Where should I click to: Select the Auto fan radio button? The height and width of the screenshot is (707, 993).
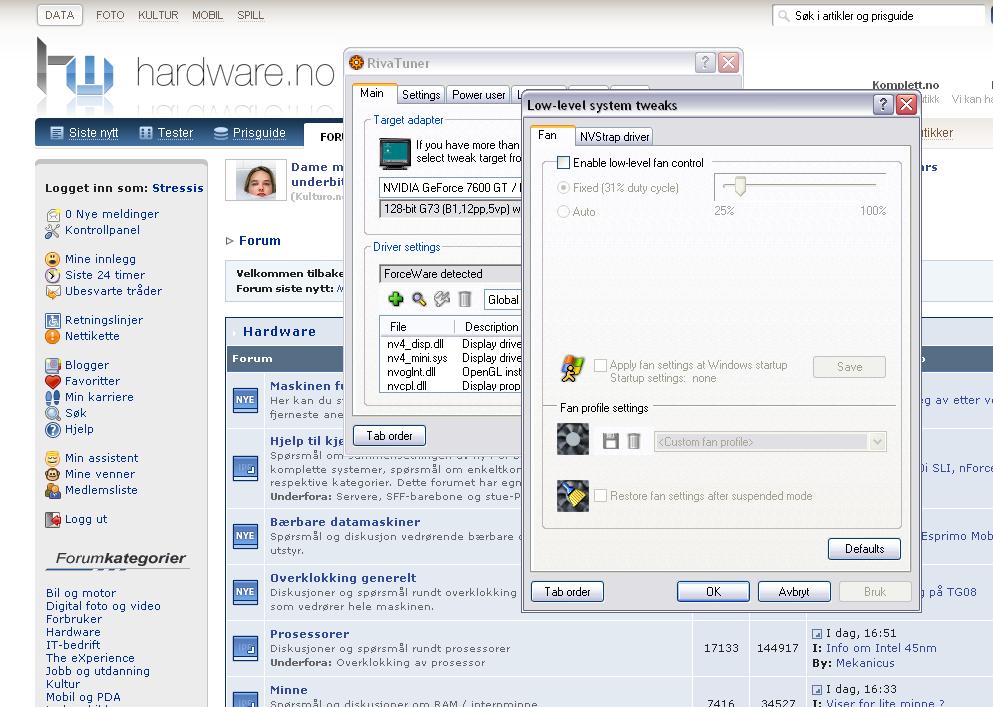[563, 212]
